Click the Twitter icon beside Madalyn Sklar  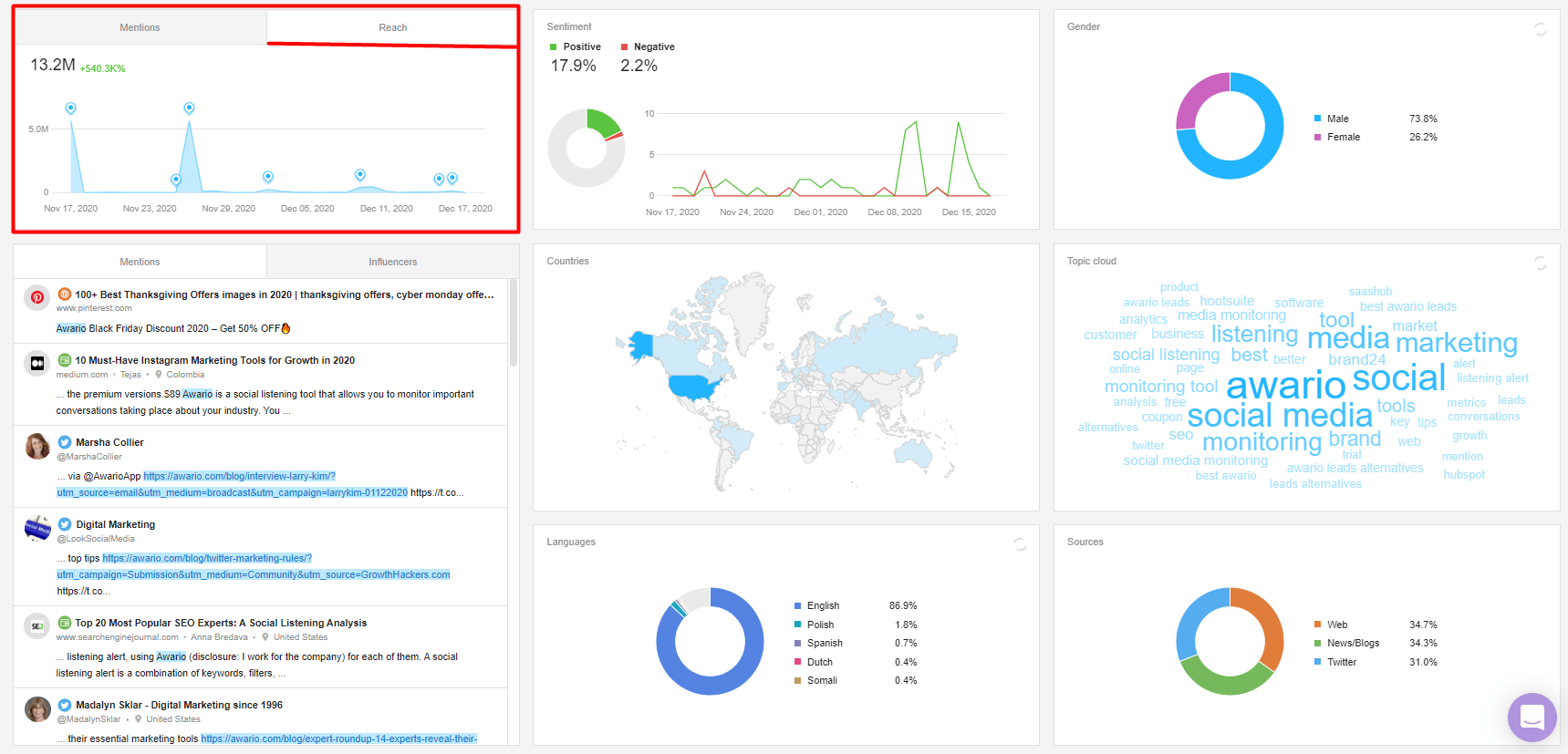(65, 705)
